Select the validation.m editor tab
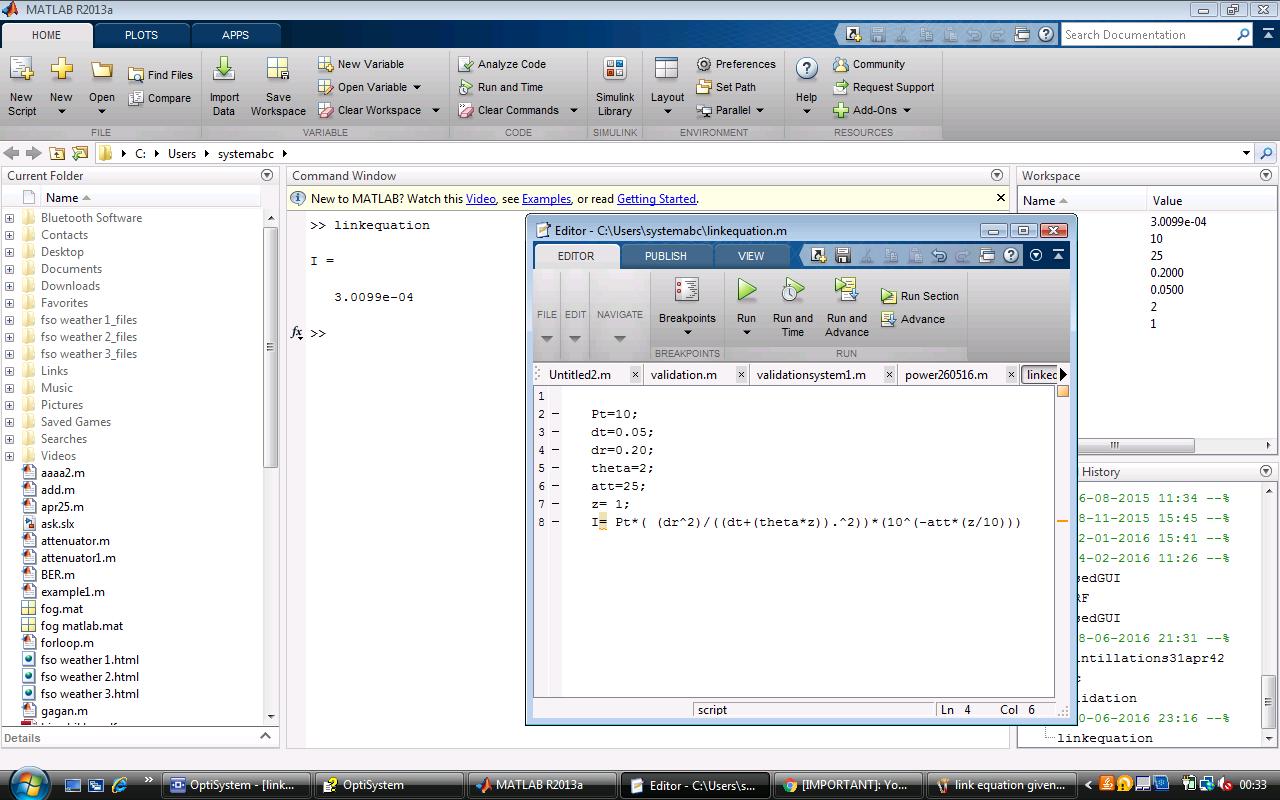Screen dimensions: 1280x800 coord(683,375)
